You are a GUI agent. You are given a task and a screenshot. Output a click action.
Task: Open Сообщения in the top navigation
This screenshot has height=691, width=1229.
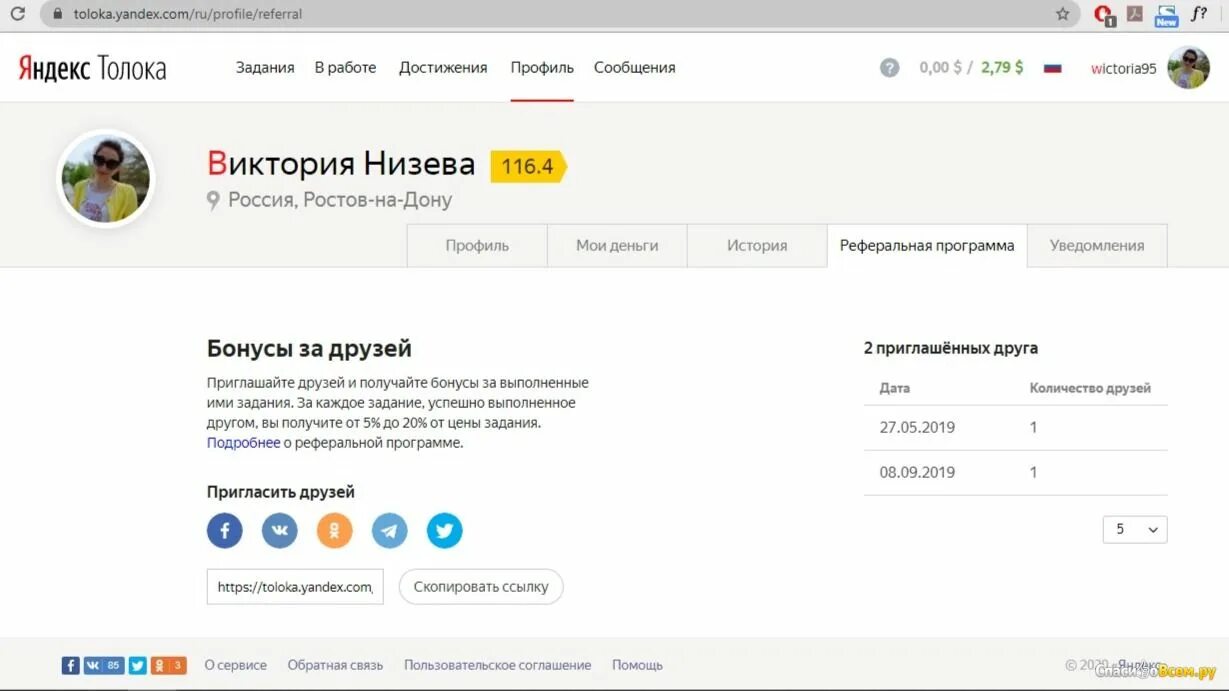pyautogui.click(x=635, y=67)
